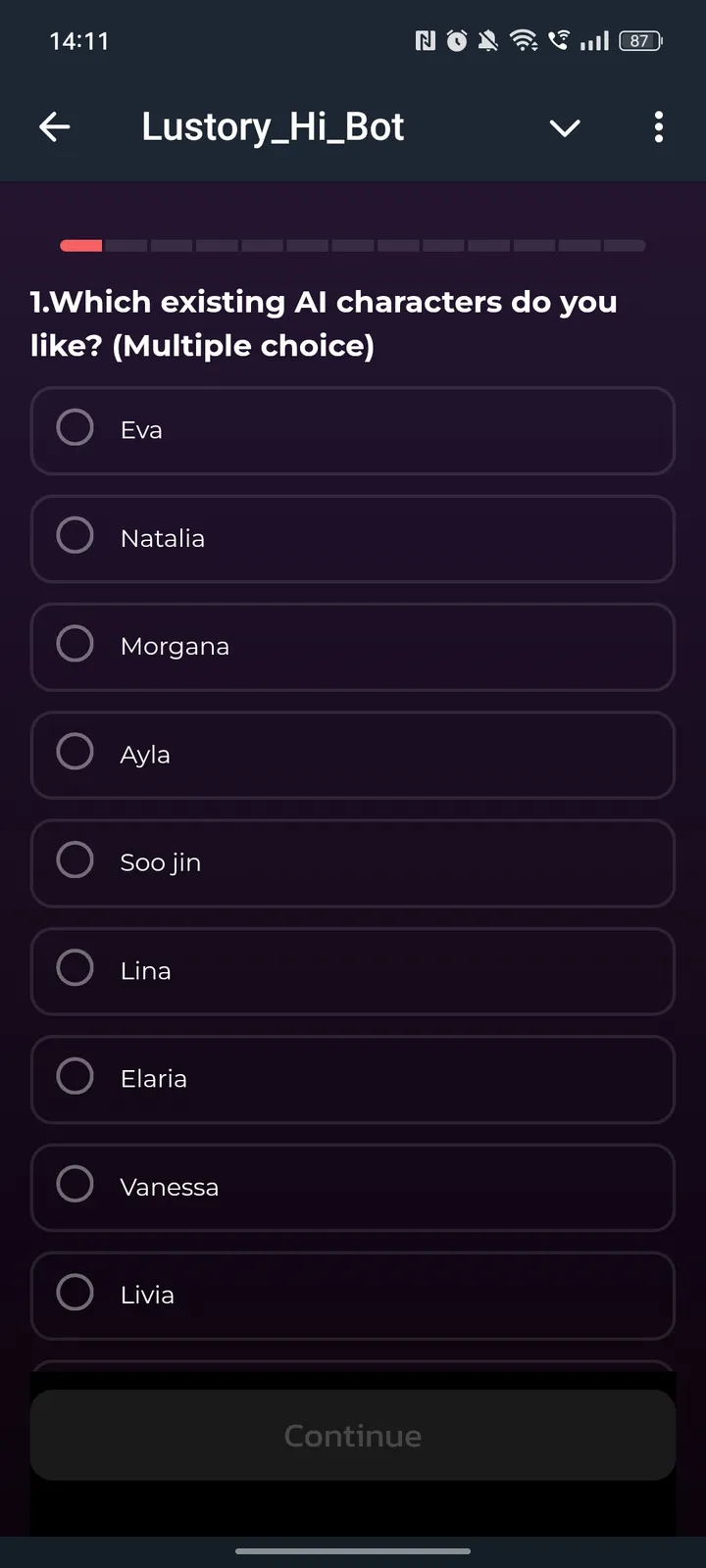Open the three-dot overflow menu
706x1568 pixels.
pos(659,126)
